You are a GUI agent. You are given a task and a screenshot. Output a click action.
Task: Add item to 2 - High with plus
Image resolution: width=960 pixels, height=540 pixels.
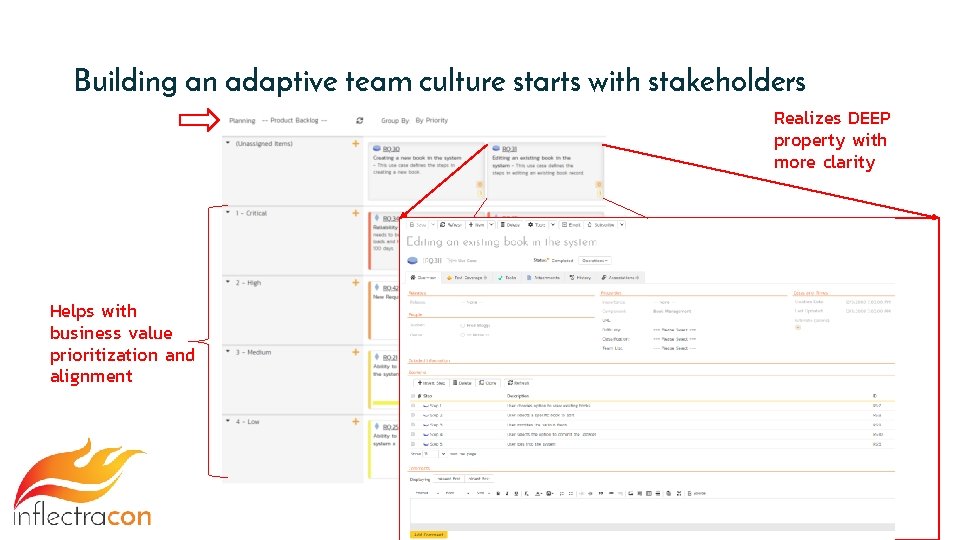tap(356, 283)
